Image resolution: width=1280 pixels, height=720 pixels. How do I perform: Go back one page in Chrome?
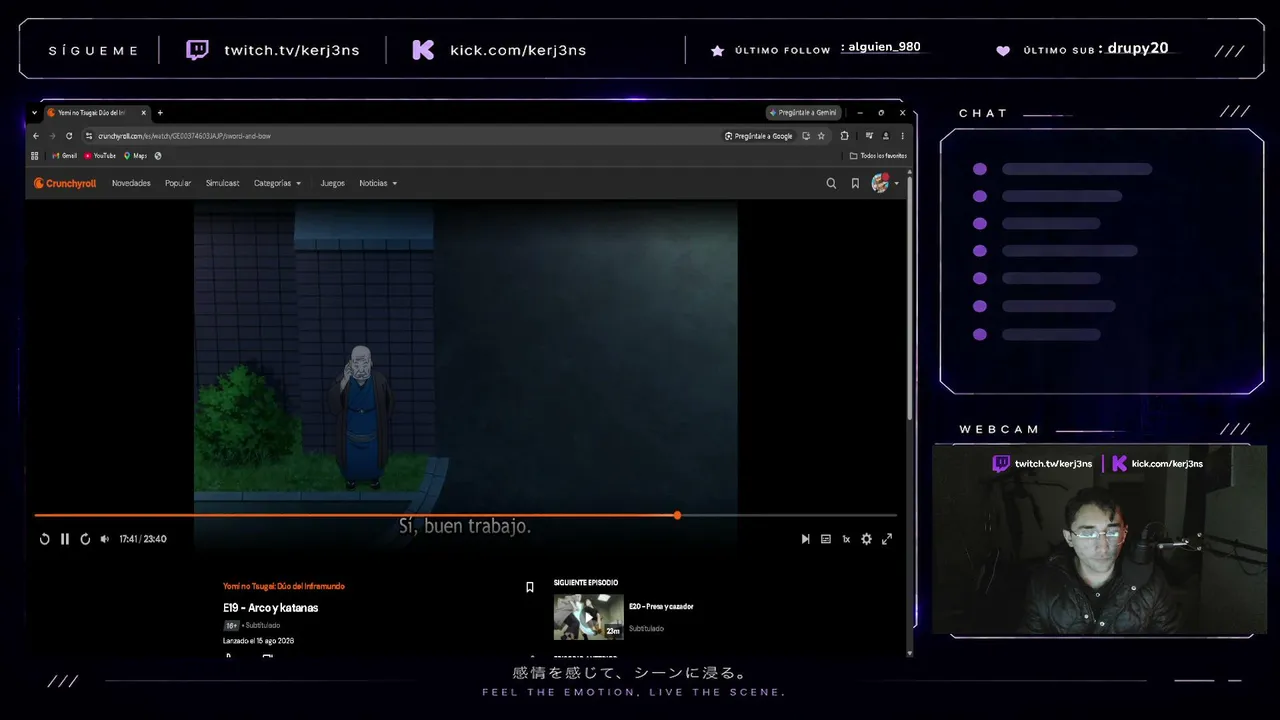tap(36, 136)
